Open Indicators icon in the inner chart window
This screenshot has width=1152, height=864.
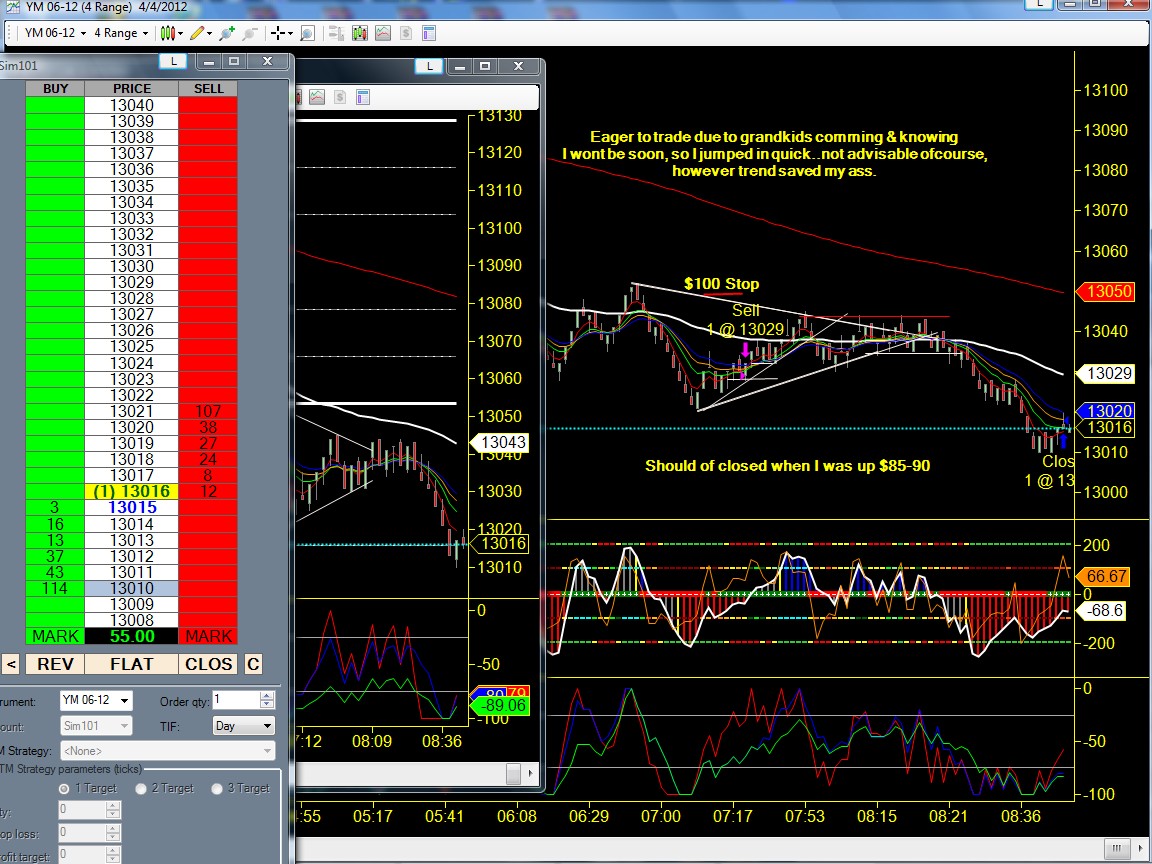[317, 97]
